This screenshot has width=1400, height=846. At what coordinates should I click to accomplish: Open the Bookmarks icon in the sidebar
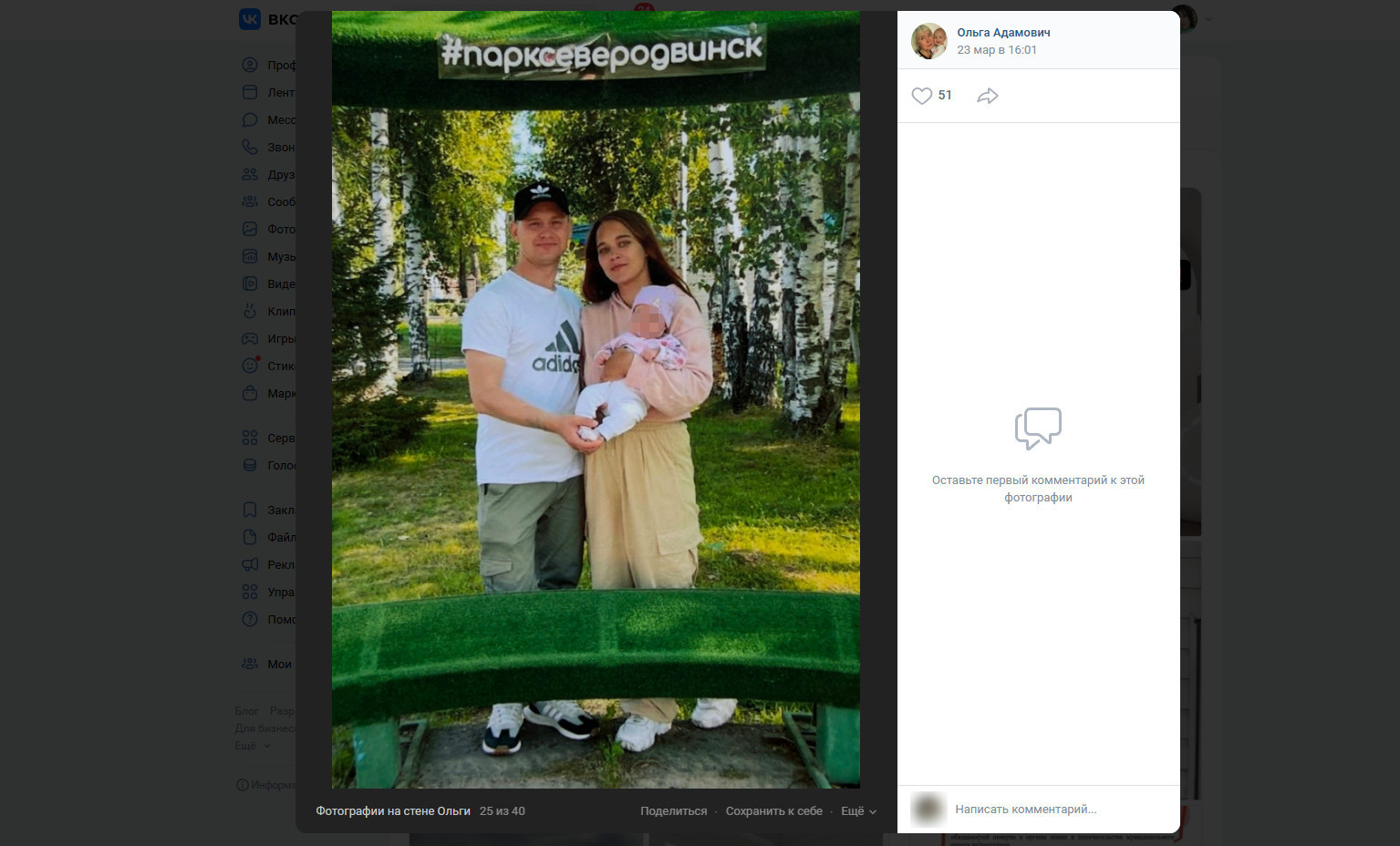click(250, 510)
